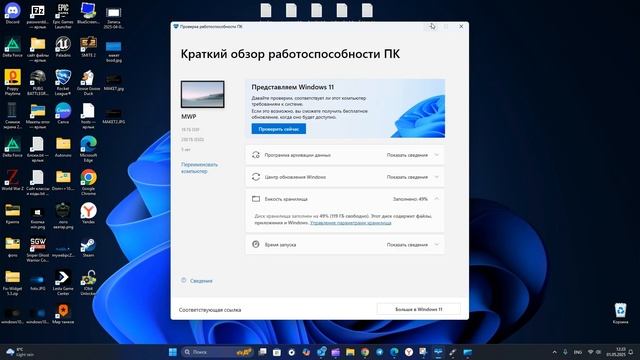Open Discord desktop shortcut
Image resolution: width=640 pixels, height=360 pixels.
pyautogui.click(x=13, y=13)
